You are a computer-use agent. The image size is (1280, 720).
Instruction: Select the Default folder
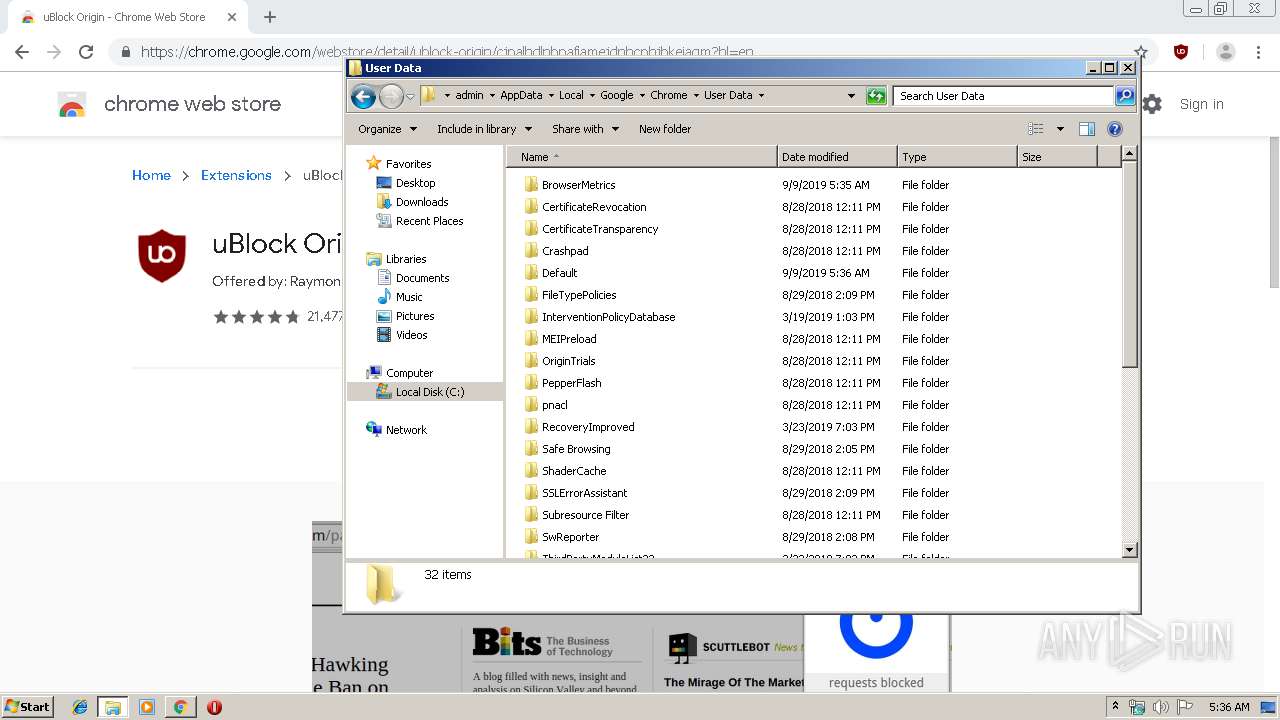coord(559,273)
